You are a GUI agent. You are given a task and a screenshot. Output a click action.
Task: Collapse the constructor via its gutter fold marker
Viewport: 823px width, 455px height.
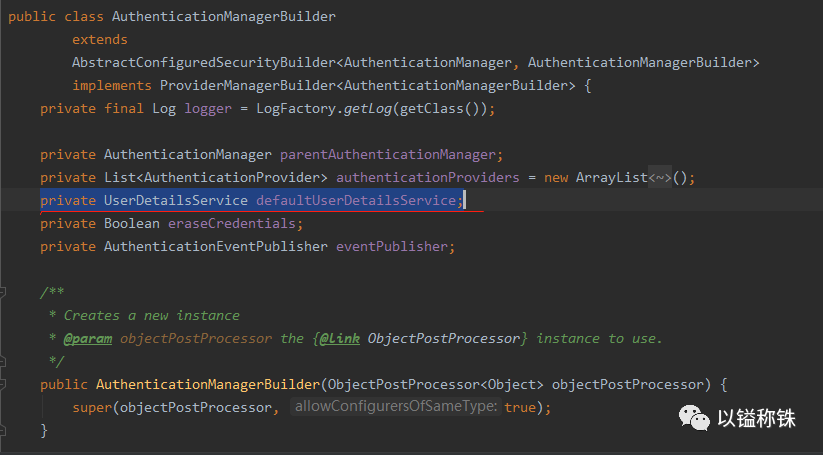tap(3, 385)
